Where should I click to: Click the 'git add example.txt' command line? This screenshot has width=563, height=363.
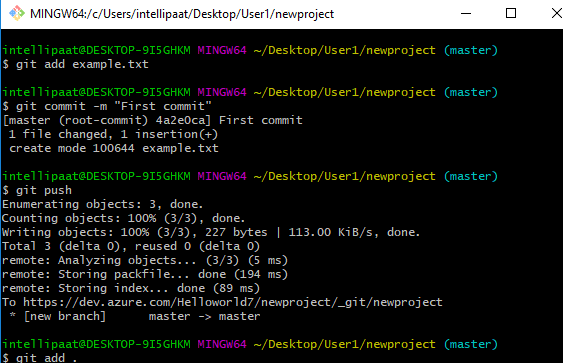point(75,64)
